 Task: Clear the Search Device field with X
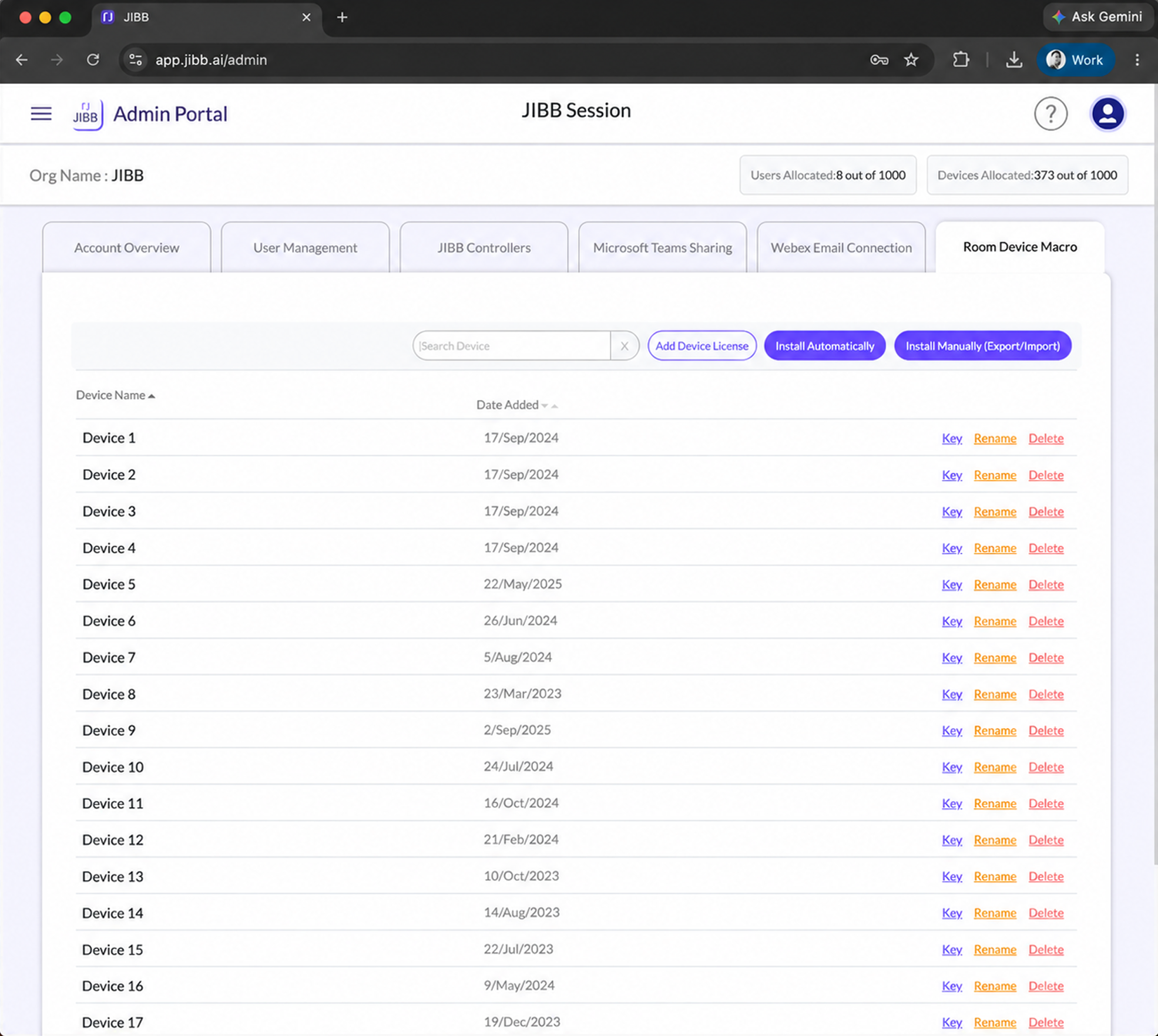(x=625, y=346)
